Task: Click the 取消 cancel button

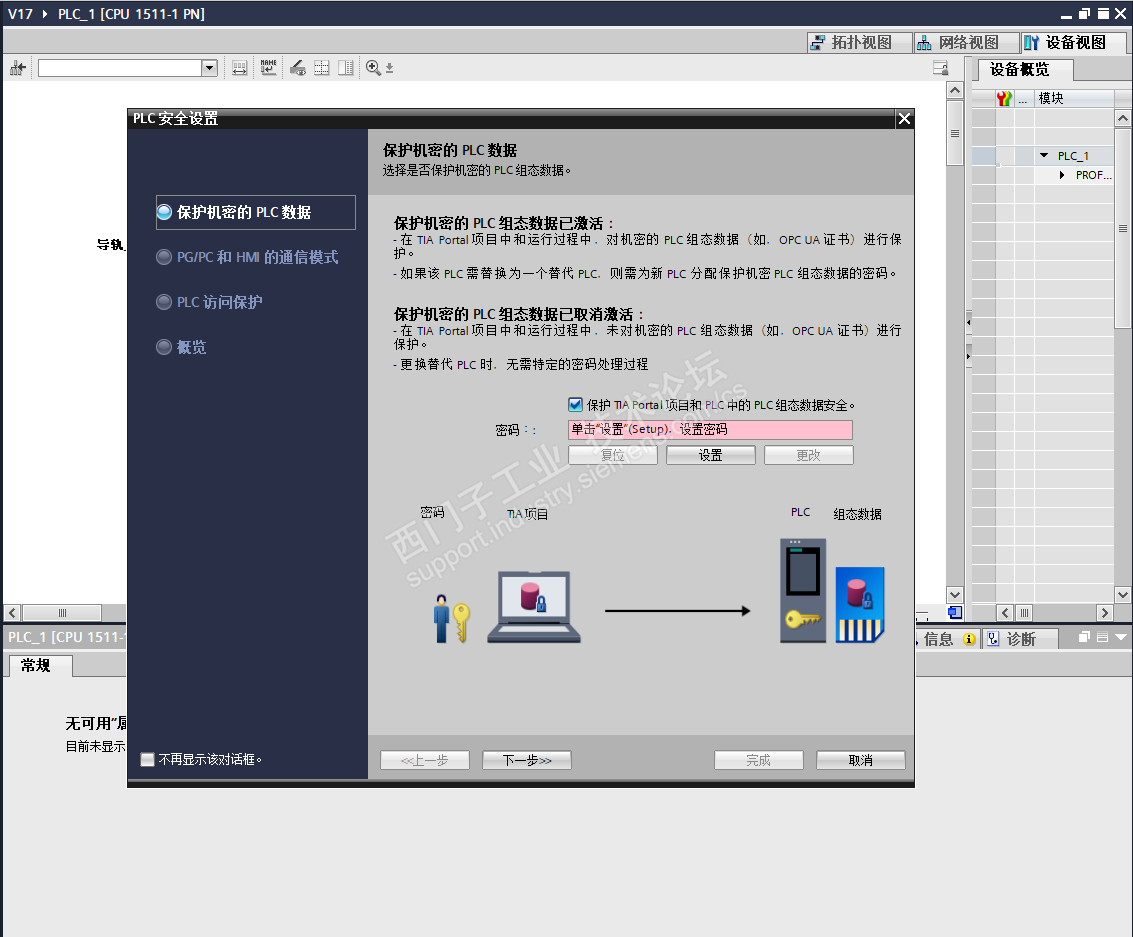Action: (861, 760)
